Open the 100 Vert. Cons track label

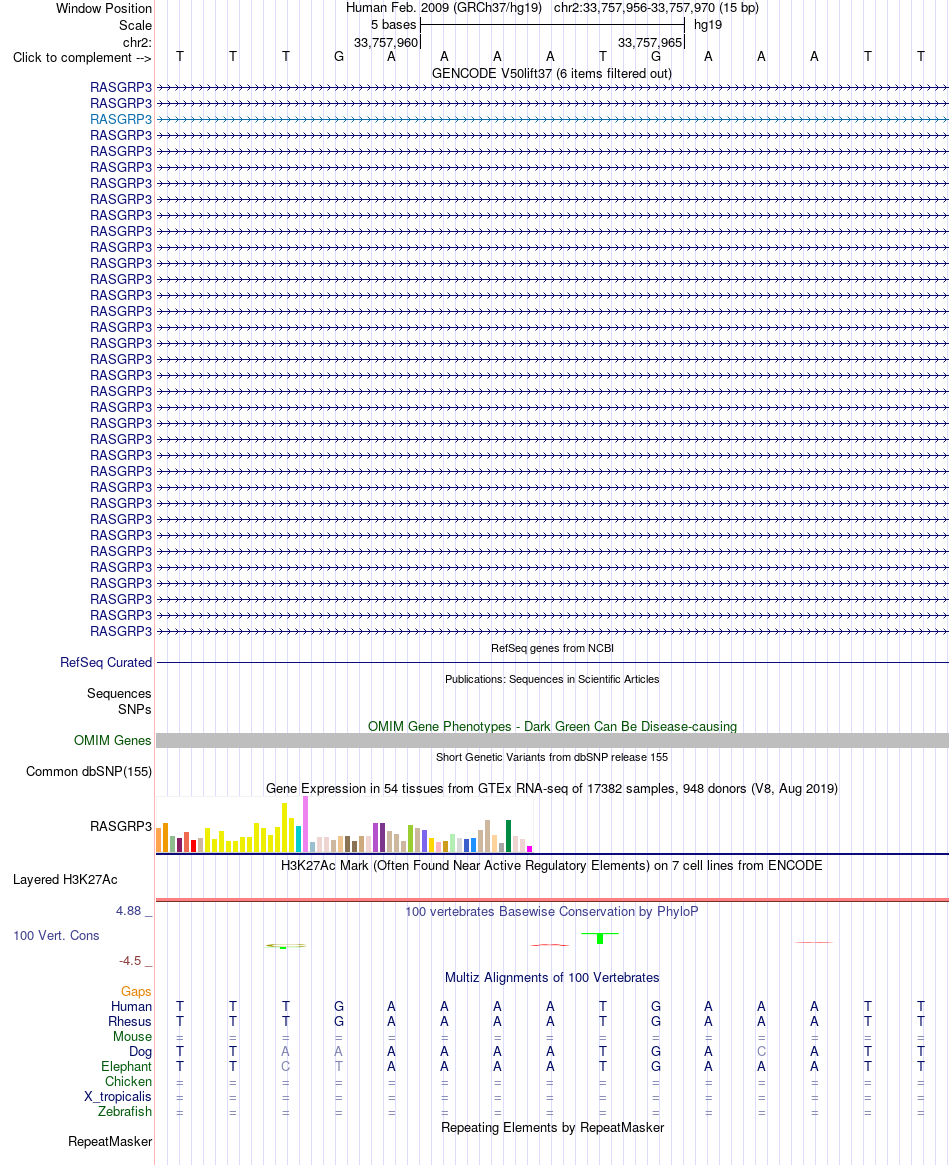(56, 935)
